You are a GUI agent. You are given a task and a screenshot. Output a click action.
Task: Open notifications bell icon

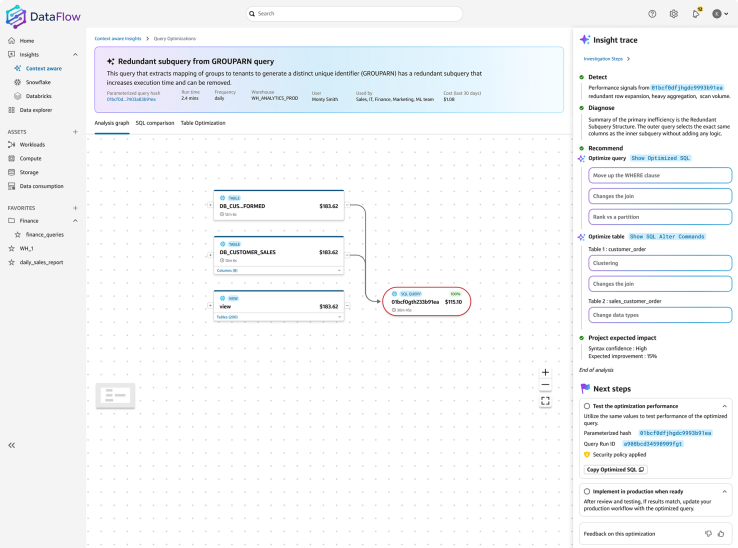point(696,14)
